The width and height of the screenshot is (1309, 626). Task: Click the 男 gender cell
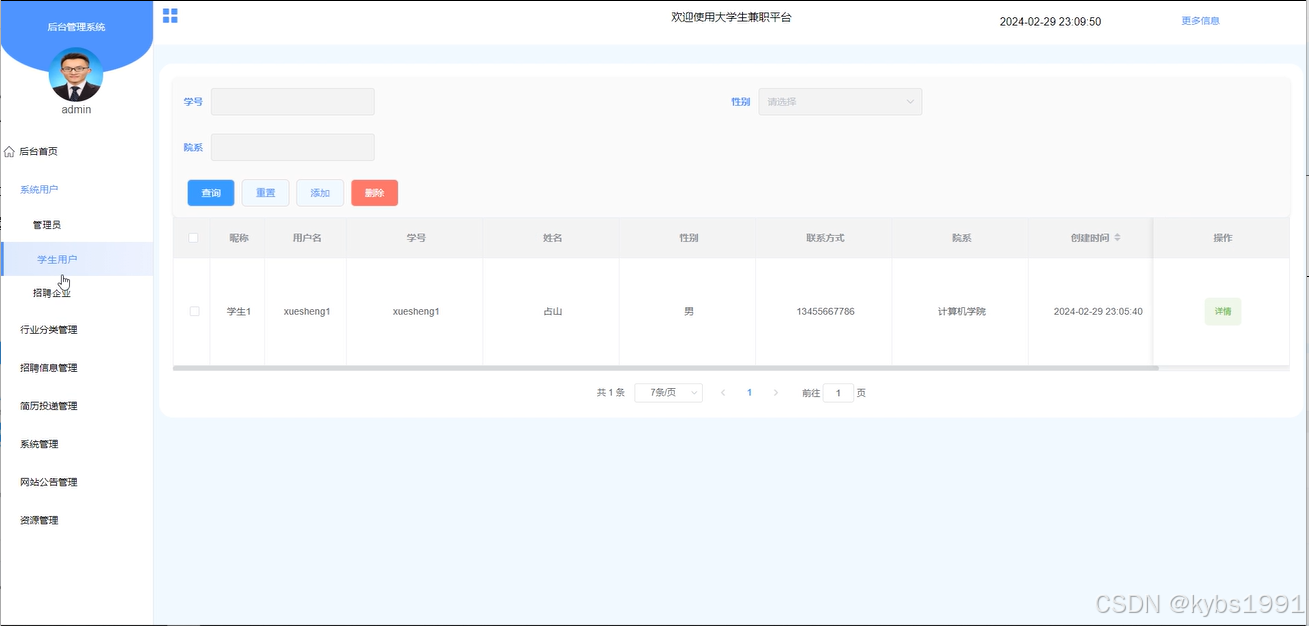[688, 312]
